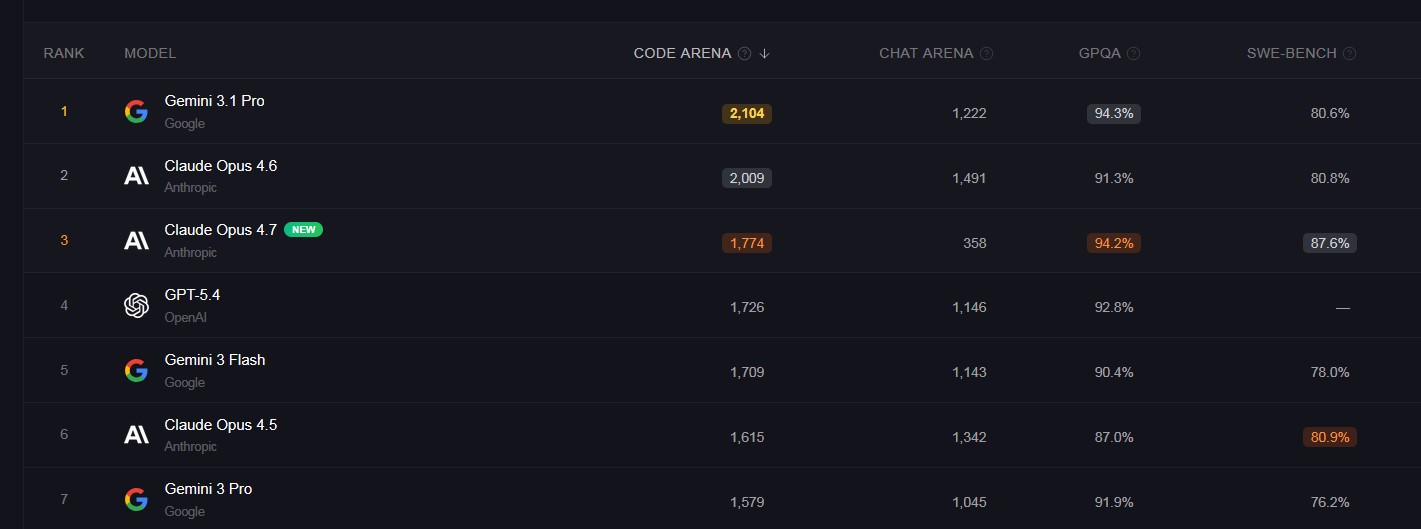
Task: Click the OpenAI logo beside GPT-5.4
Action: [136, 305]
